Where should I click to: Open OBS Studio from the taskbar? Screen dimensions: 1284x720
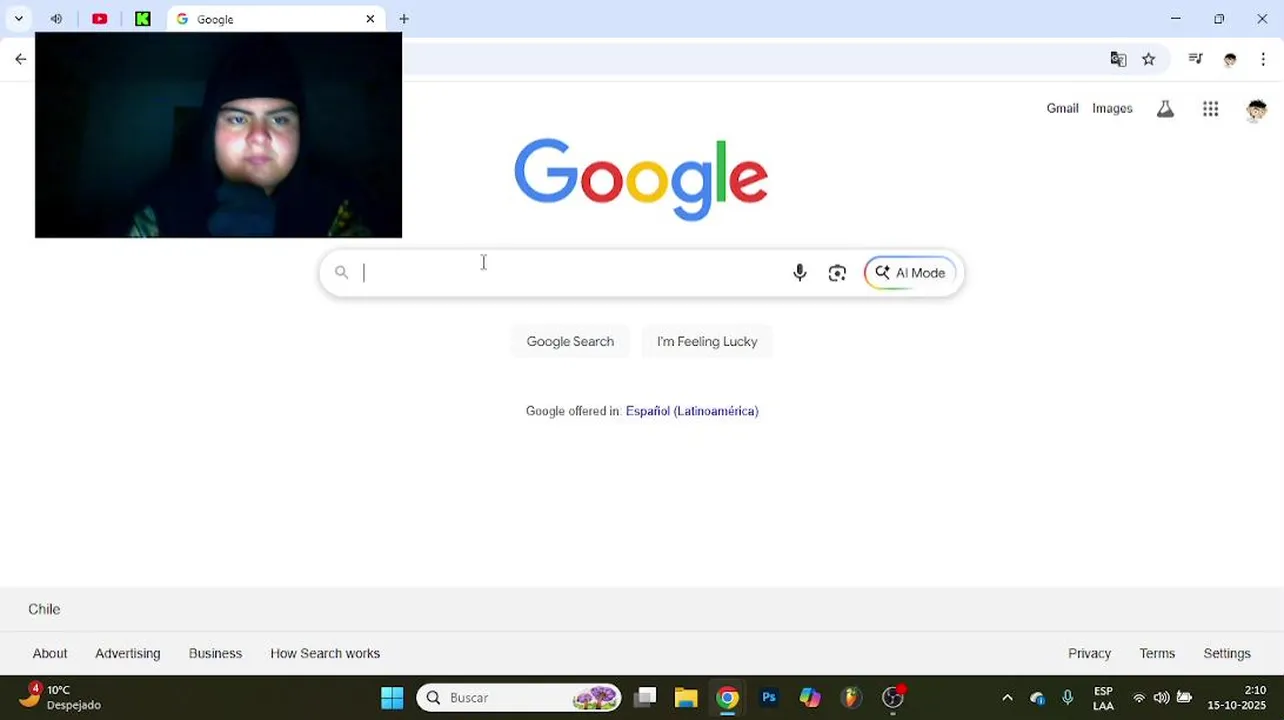point(893,697)
